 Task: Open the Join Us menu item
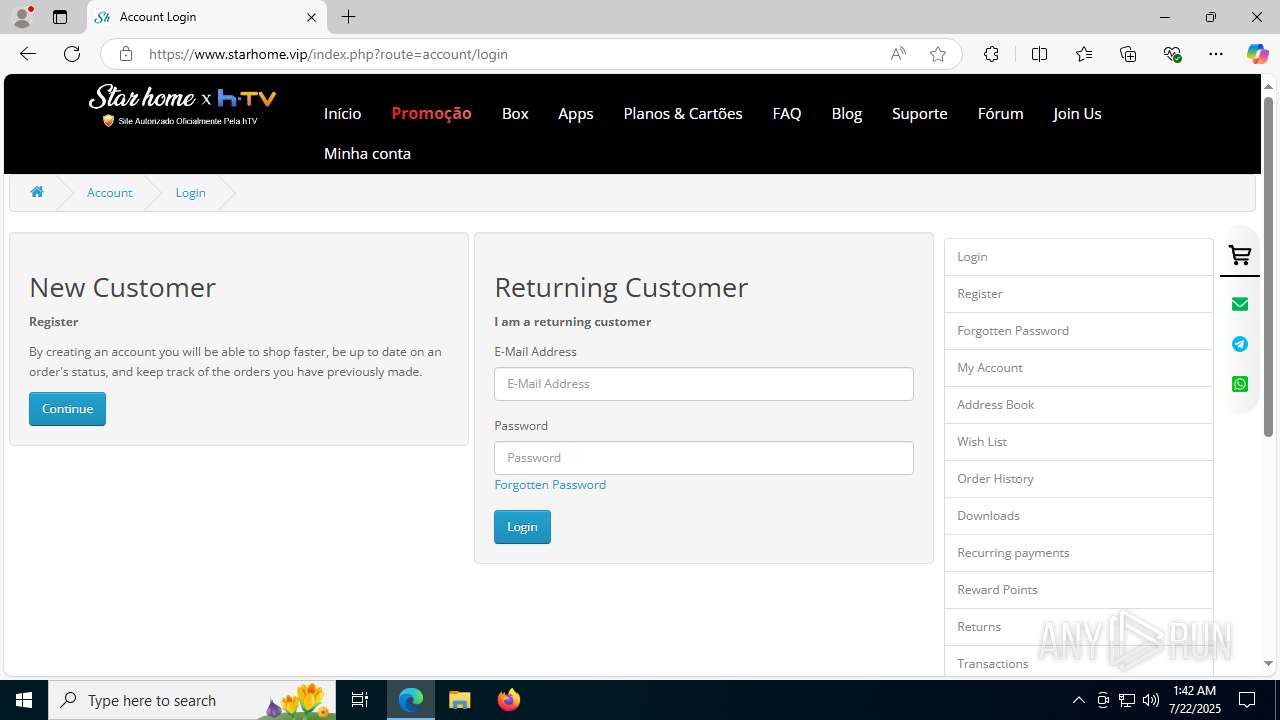1077,113
